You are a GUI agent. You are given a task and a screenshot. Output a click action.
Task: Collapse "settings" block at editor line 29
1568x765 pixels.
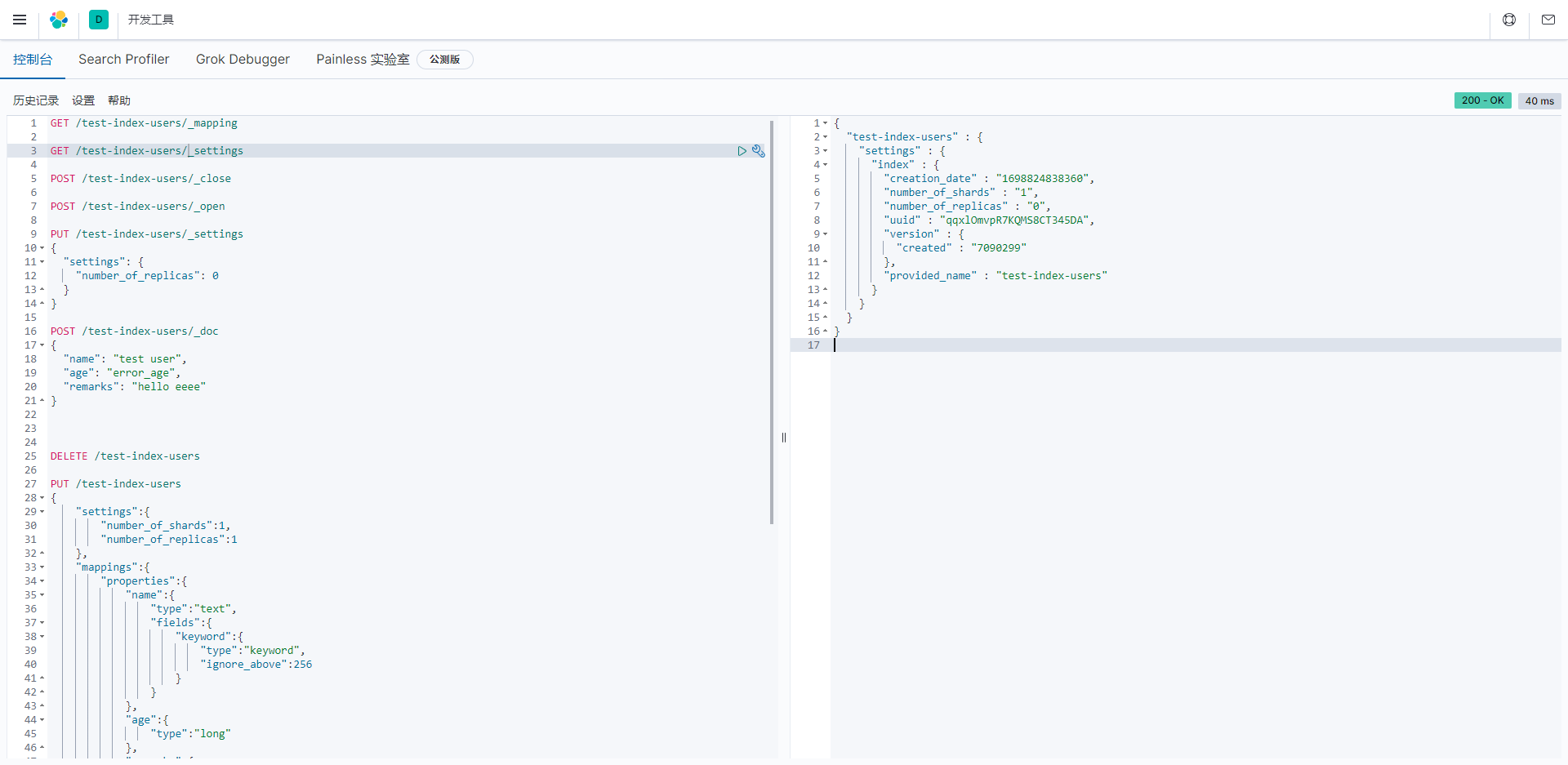(x=42, y=512)
